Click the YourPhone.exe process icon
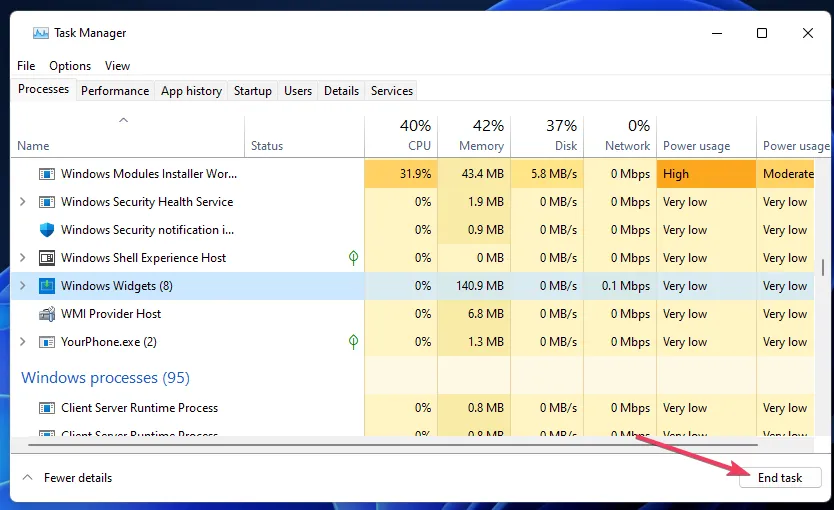 click(x=46, y=342)
